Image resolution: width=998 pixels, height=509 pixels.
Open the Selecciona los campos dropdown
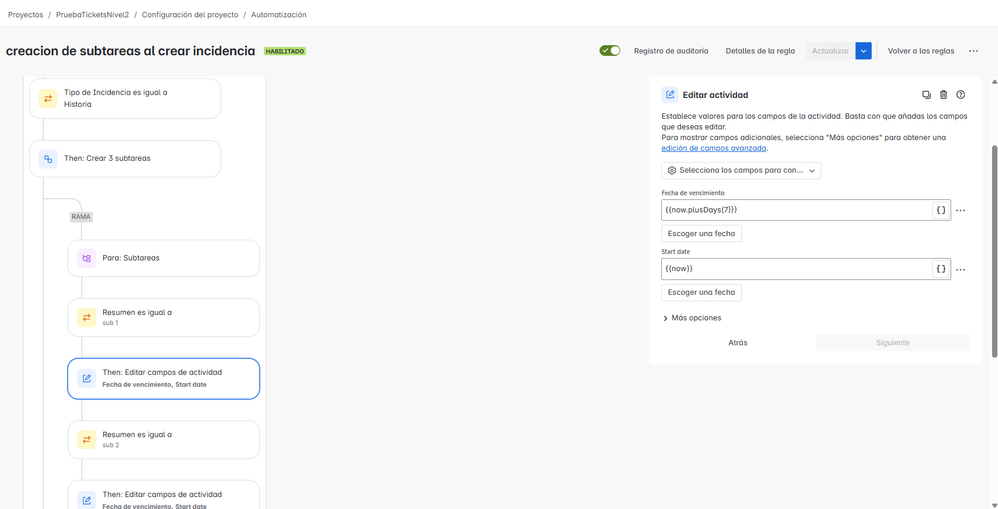tap(741, 171)
